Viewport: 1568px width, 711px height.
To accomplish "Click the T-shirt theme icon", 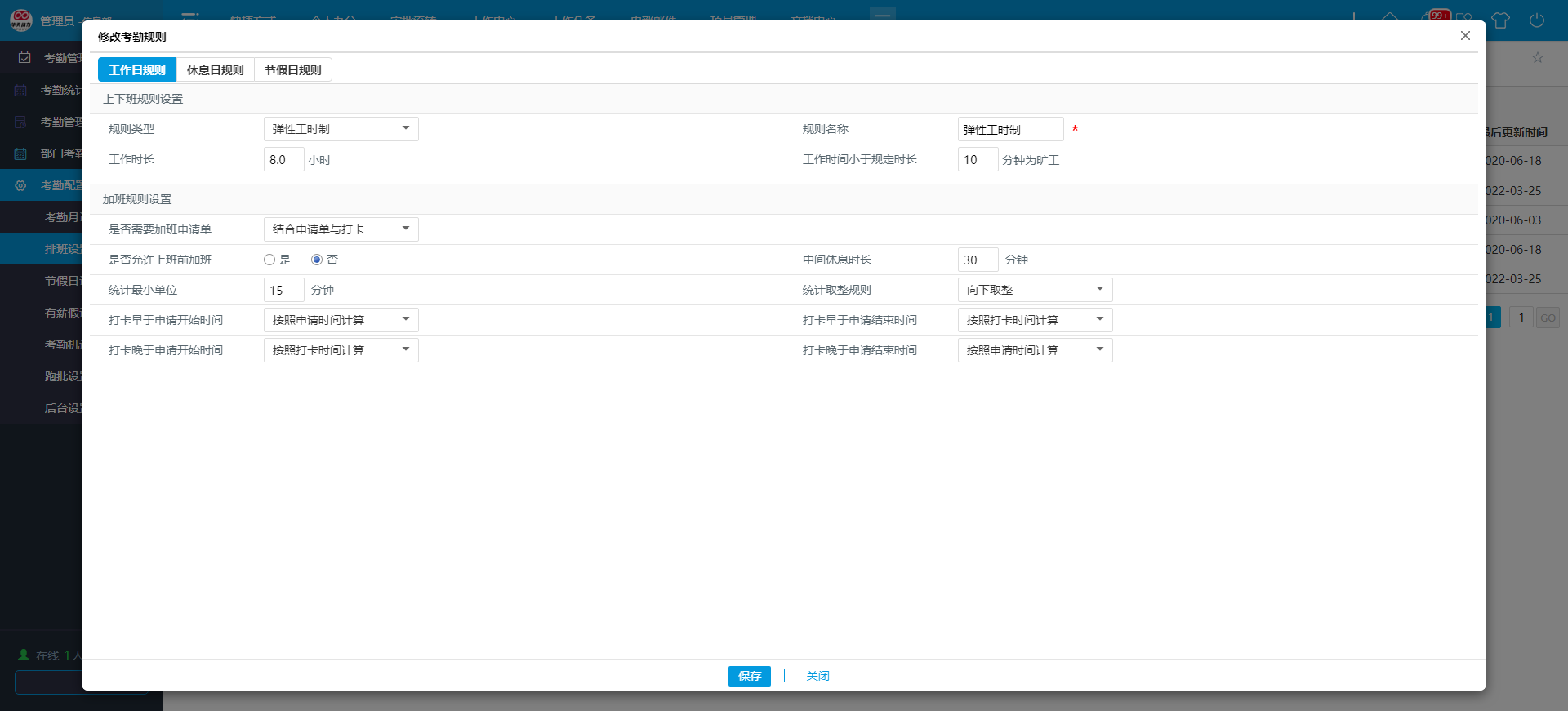I will pyautogui.click(x=1500, y=20).
